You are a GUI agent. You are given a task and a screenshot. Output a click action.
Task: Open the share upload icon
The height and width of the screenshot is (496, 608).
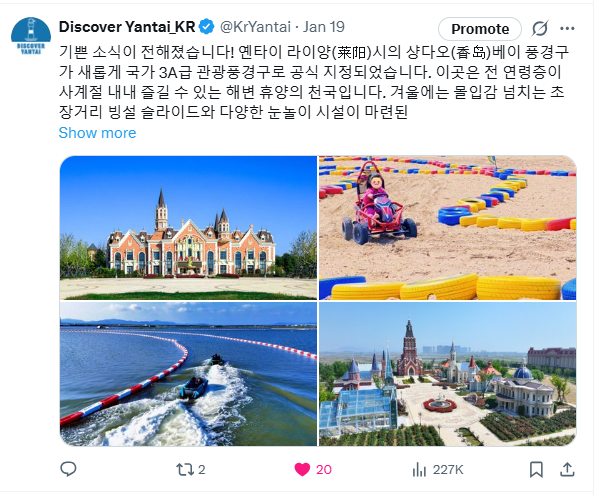click(x=567, y=469)
